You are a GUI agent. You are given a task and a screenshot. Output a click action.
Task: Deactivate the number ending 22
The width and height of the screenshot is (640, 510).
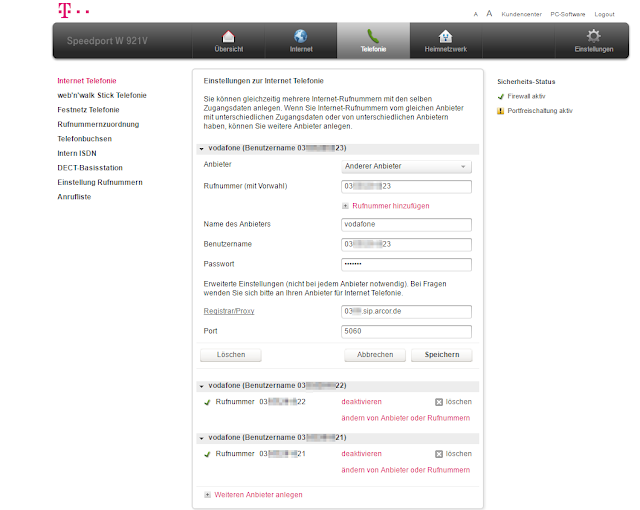point(362,402)
